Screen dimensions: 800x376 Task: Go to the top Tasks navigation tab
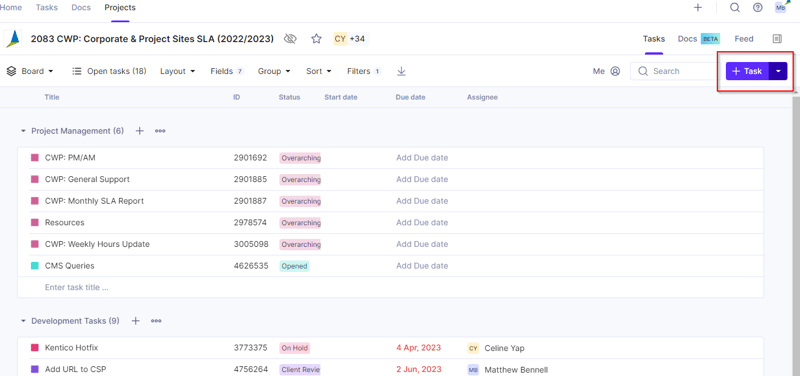46,8
